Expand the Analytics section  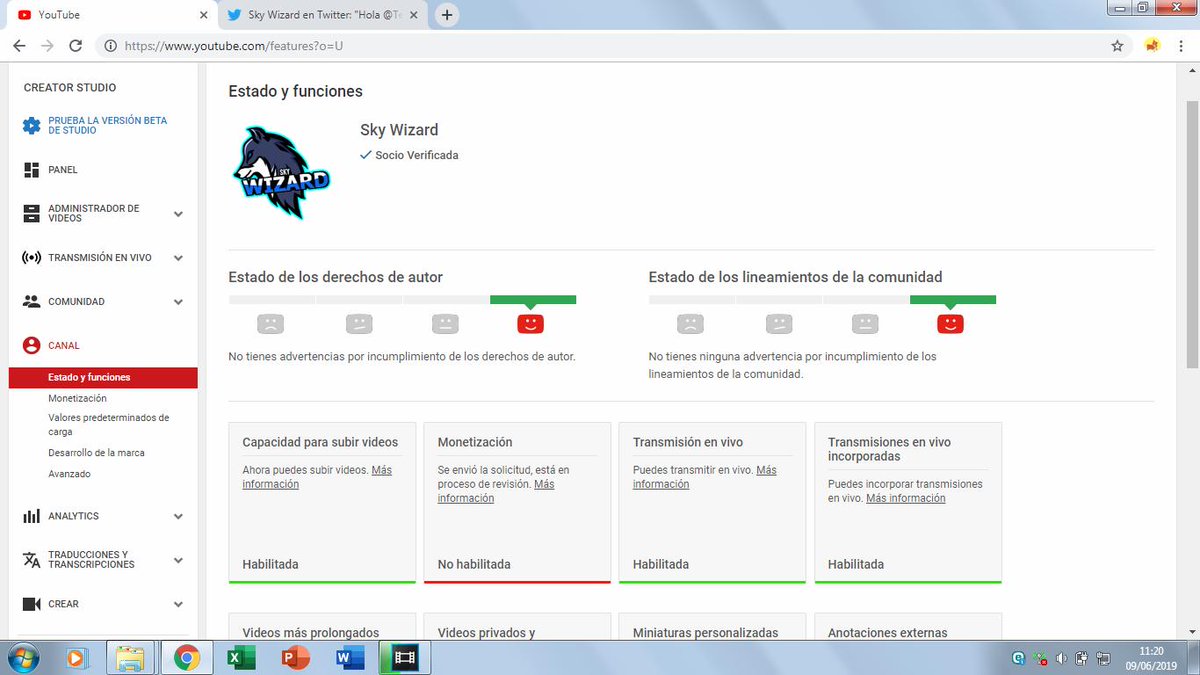pyautogui.click(x=178, y=517)
